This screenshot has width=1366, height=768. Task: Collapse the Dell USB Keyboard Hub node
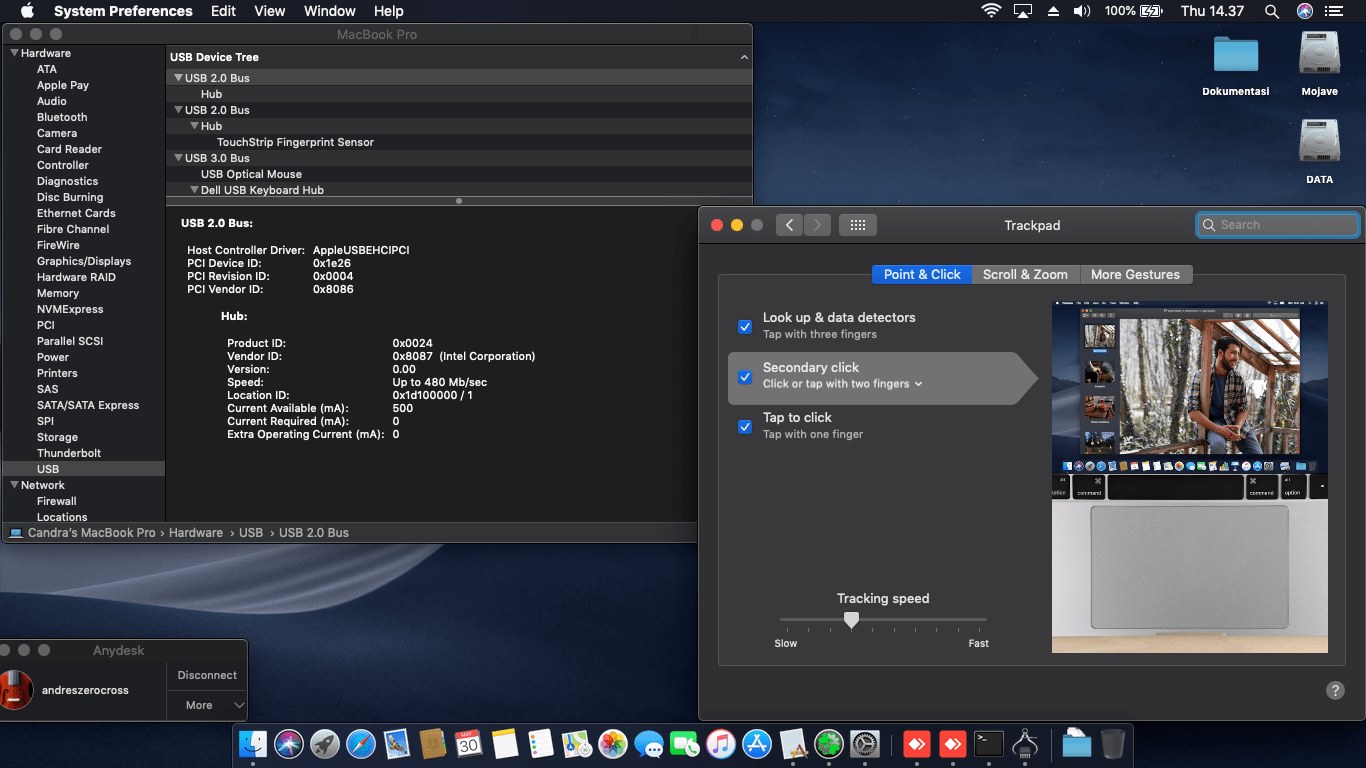(194, 190)
